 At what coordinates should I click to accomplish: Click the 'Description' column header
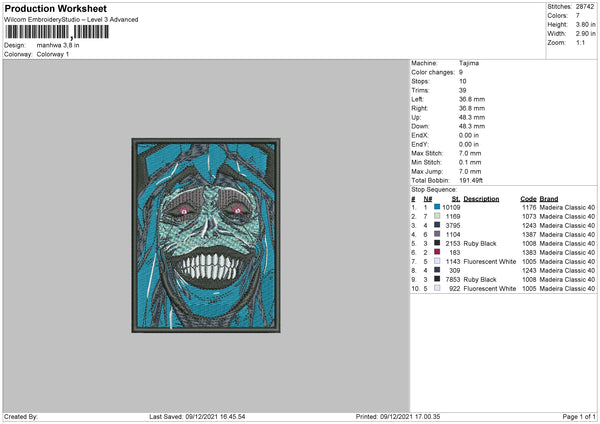(x=481, y=199)
